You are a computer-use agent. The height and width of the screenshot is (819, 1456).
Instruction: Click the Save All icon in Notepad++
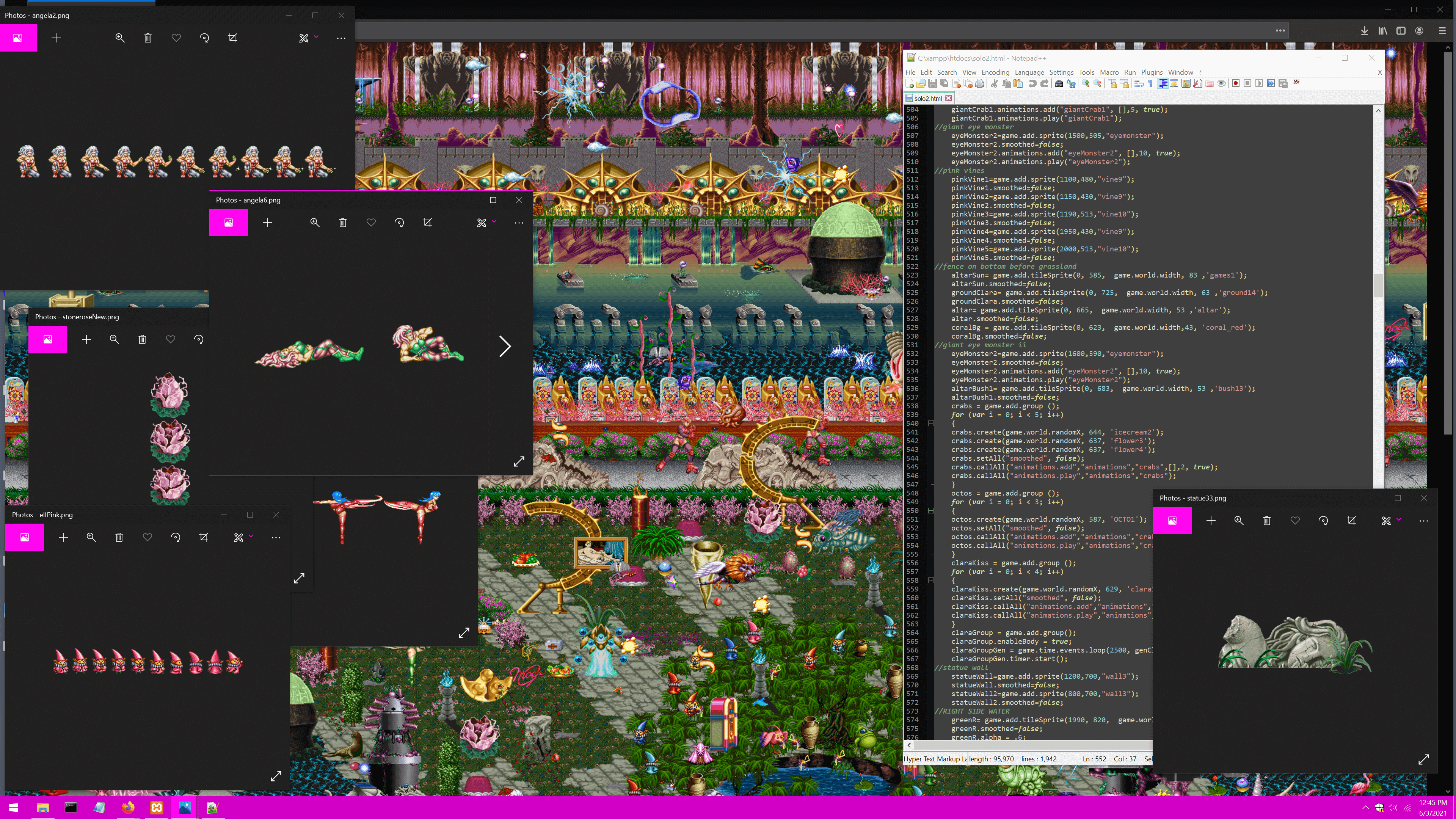click(x=945, y=84)
